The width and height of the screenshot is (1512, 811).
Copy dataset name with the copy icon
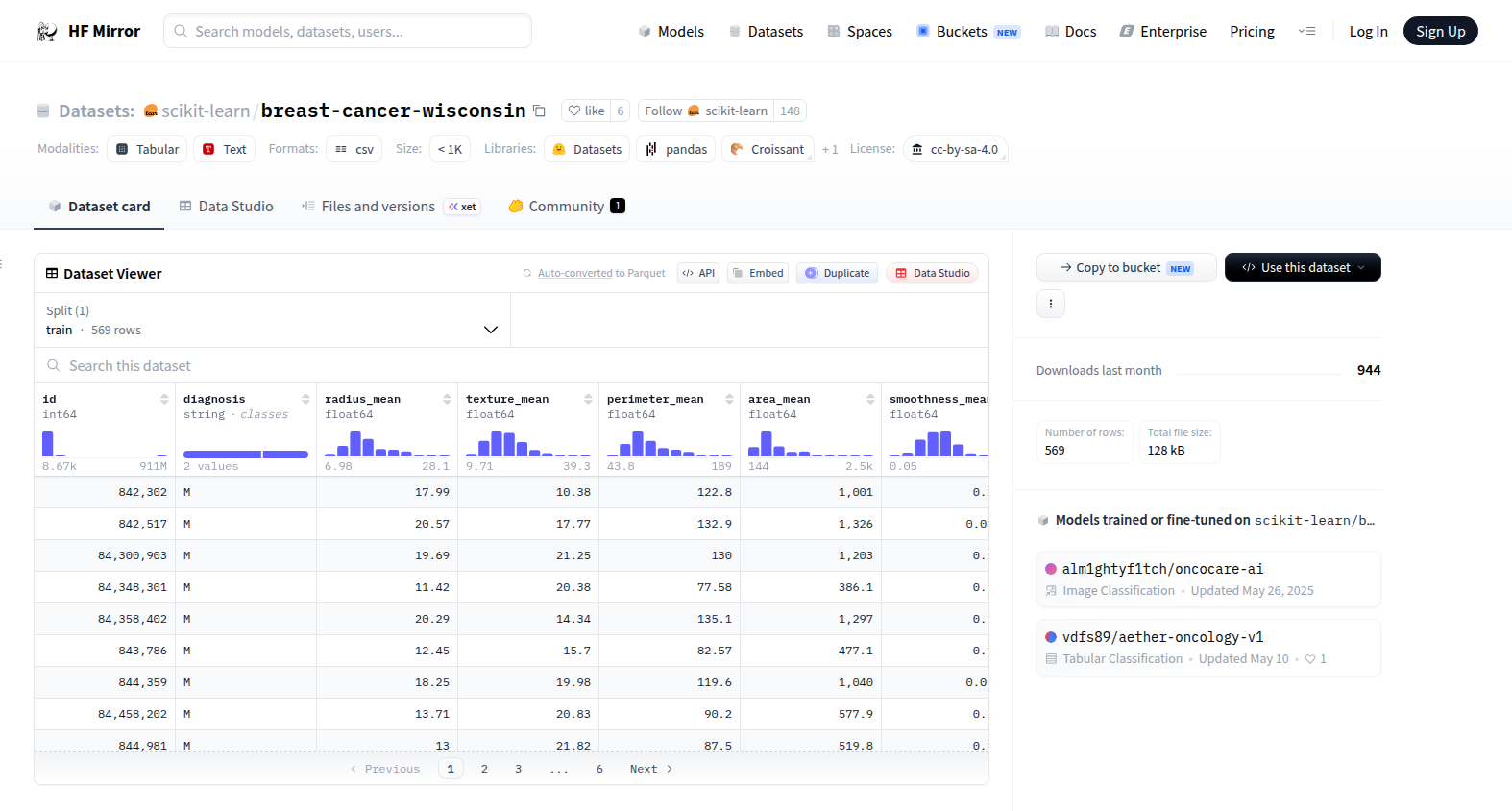click(539, 111)
